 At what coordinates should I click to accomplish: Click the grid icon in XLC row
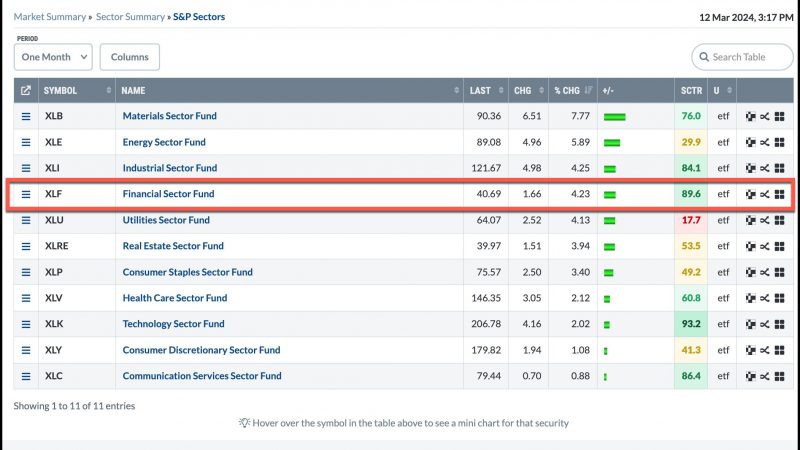[780, 377]
